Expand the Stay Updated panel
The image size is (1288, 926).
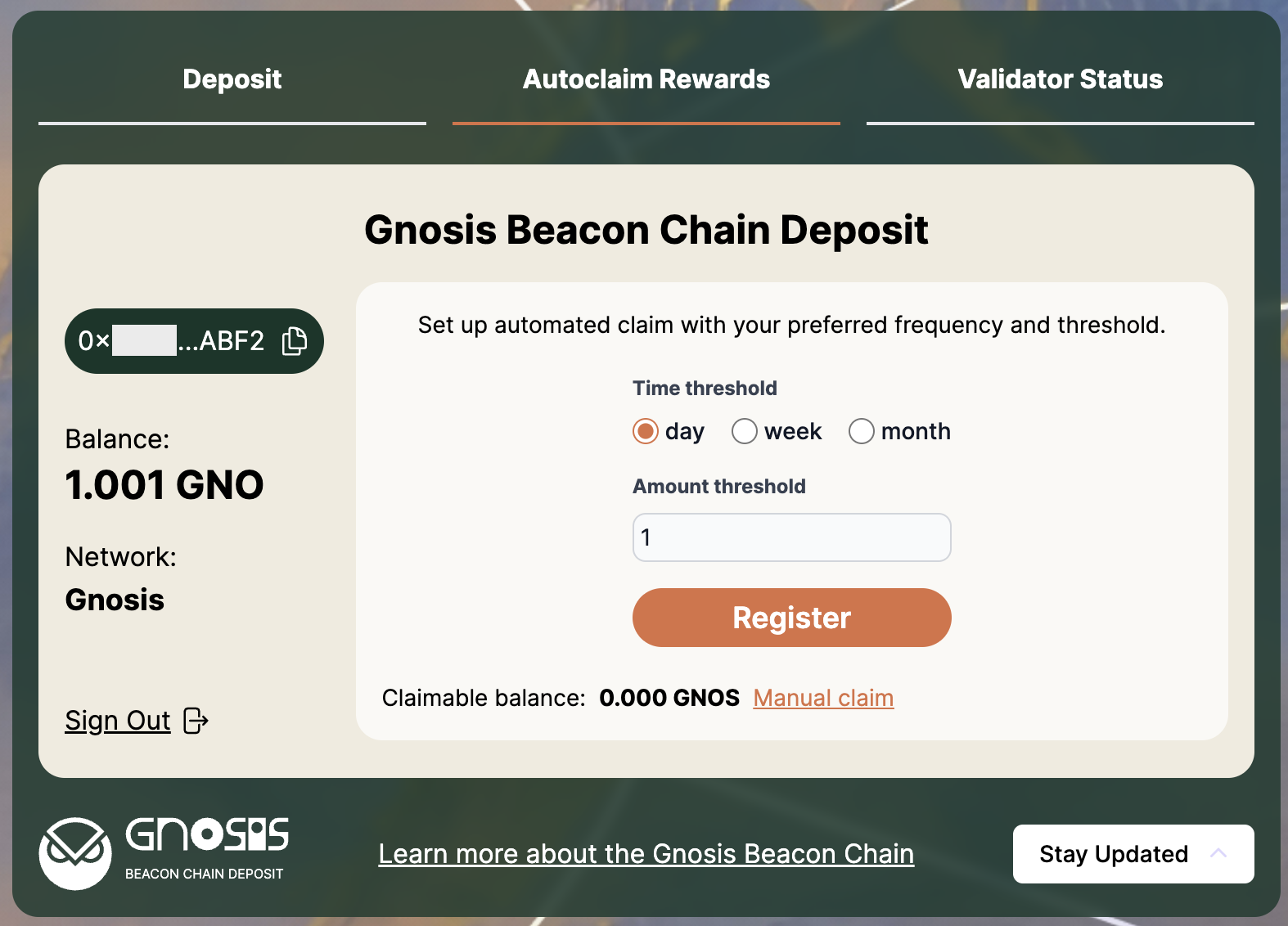point(1133,854)
